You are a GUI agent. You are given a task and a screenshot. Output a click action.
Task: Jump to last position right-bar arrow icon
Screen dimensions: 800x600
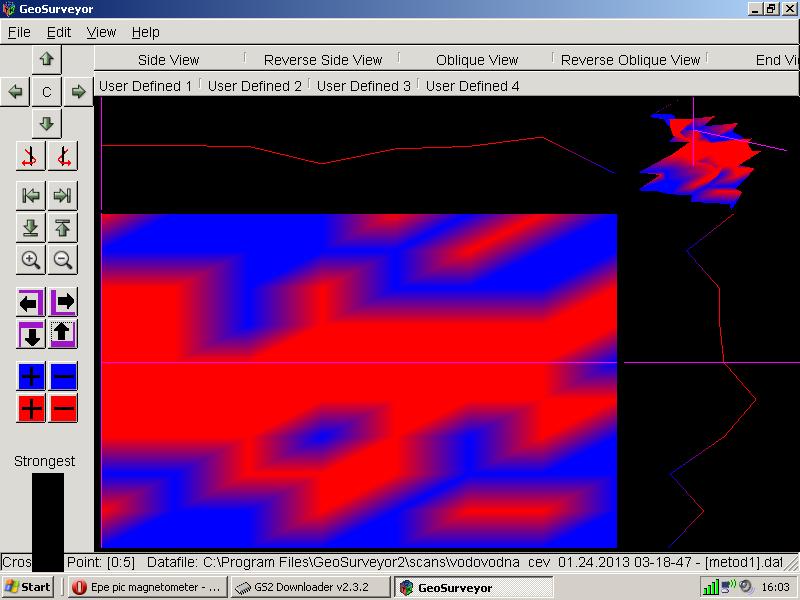(63, 195)
